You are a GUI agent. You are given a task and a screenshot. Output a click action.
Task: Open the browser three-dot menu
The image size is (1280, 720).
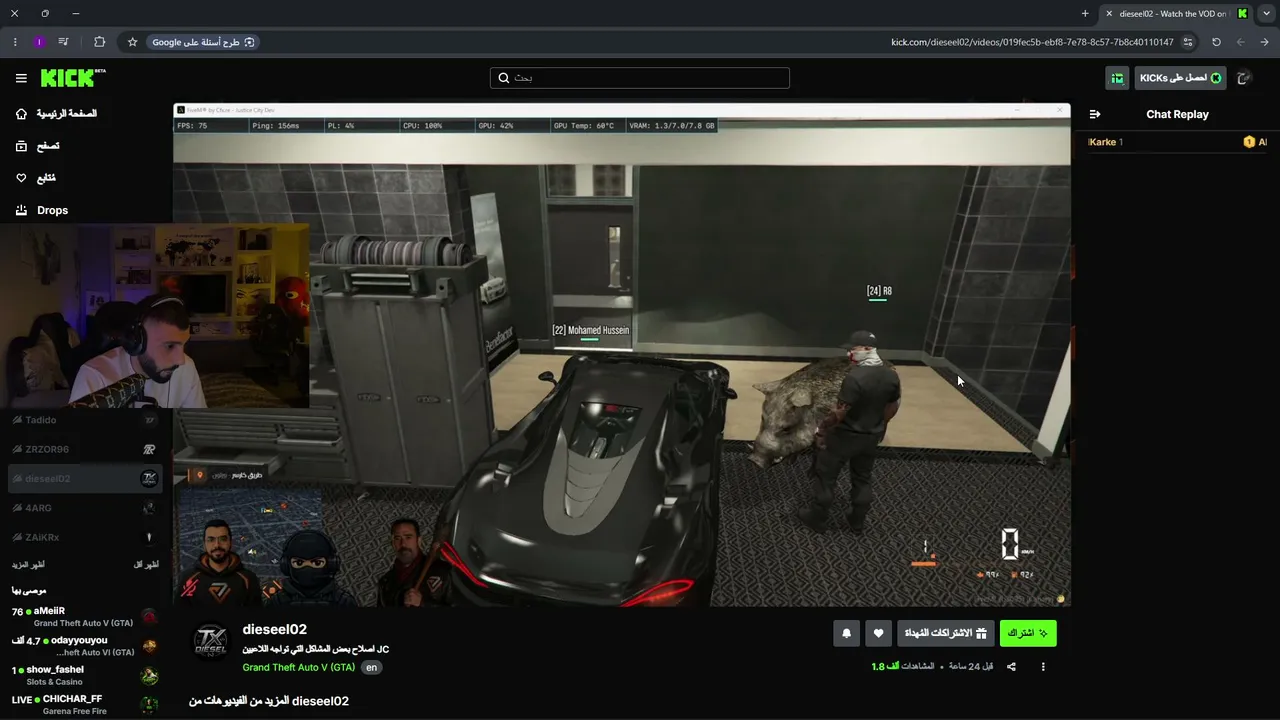tap(15, 42)
